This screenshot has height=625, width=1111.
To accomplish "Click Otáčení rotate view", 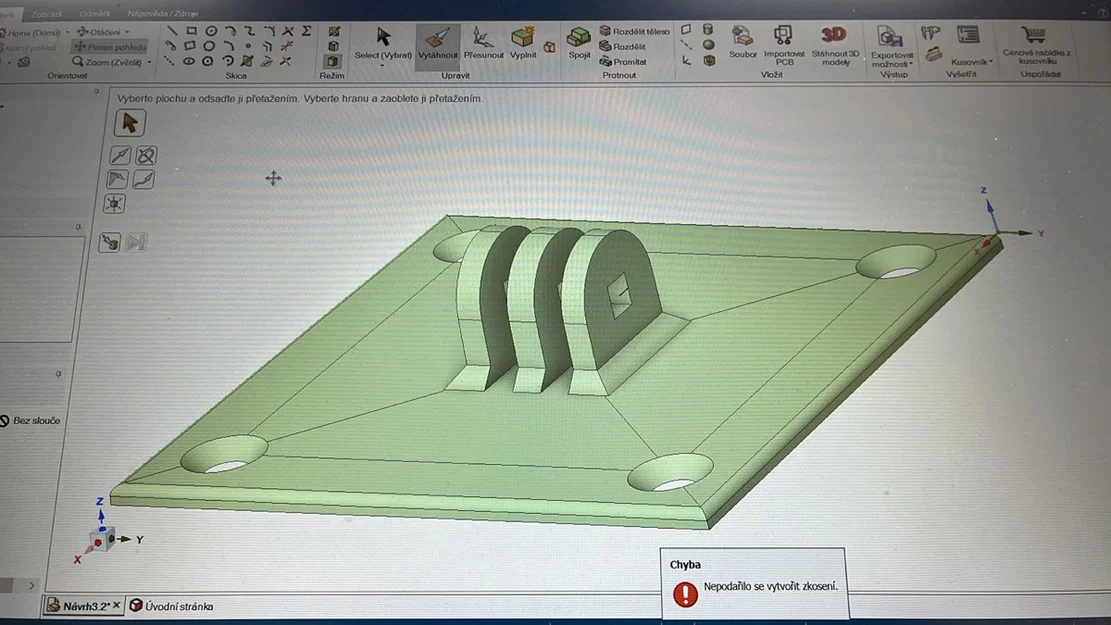I will coord(99,32).
